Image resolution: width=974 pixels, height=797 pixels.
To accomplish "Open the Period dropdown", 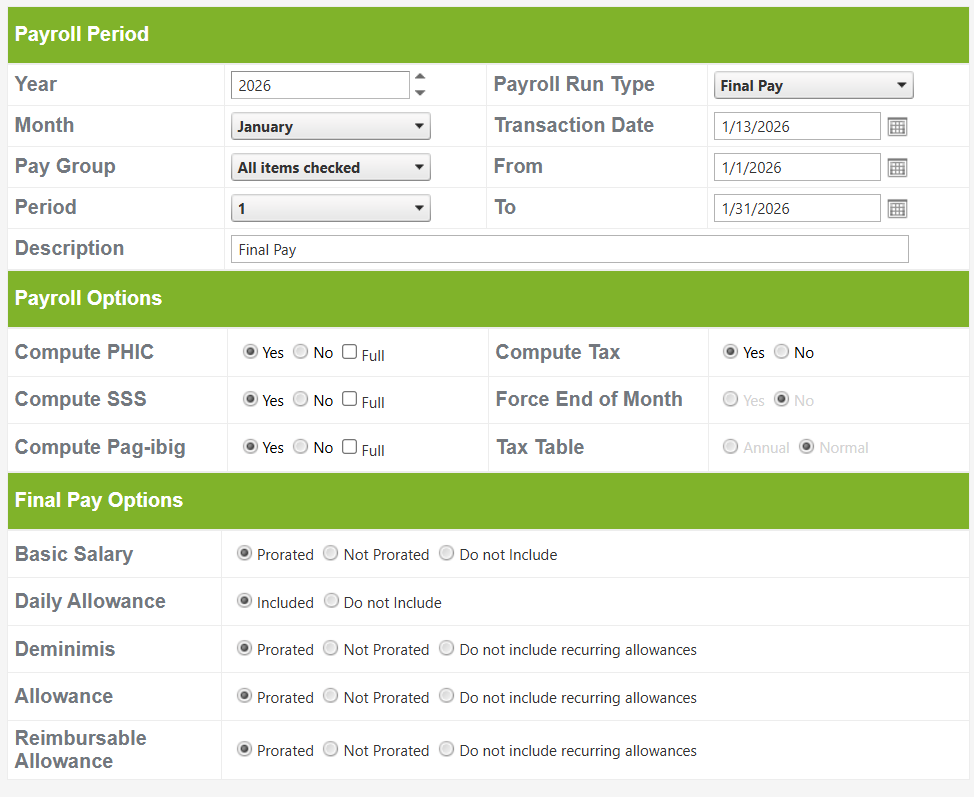I will pyautogui.click(x=331, y=209).
